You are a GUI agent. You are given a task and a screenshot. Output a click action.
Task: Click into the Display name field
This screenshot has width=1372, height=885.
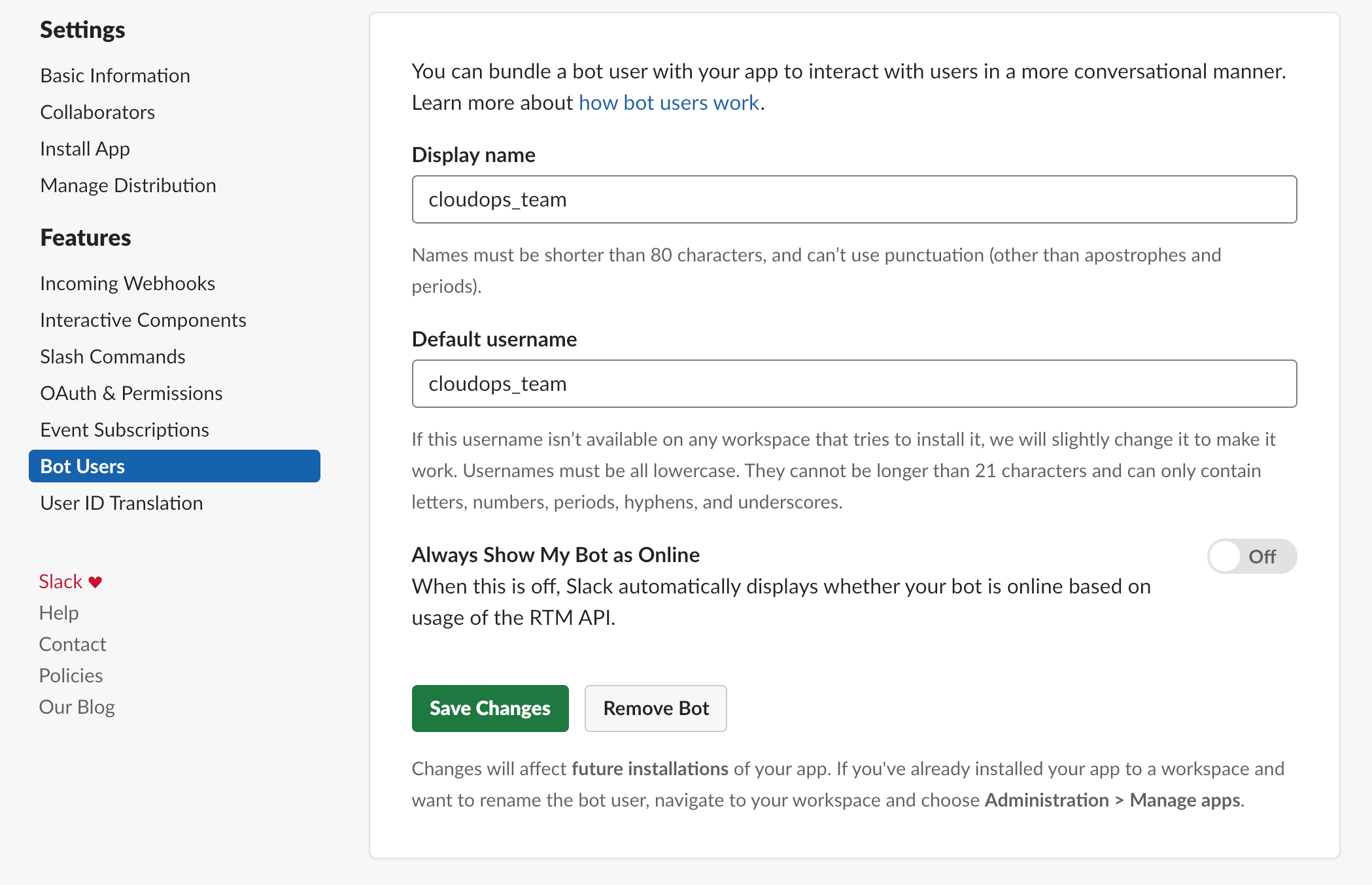click(x=854, y=199)
